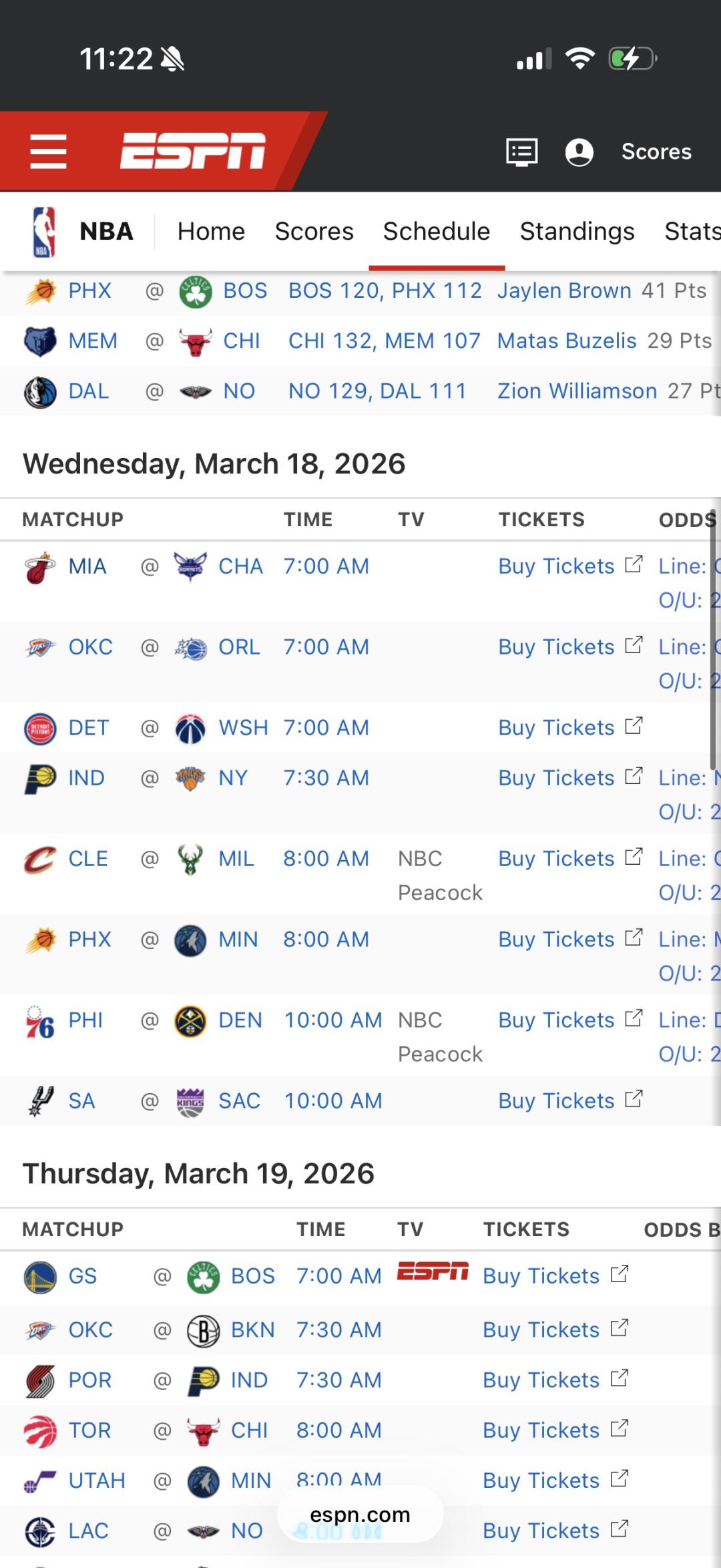Switch to the Scores tab in NBA nav
The width and height of the screenshot is (721, 1568).
click(x=314, y=232)
